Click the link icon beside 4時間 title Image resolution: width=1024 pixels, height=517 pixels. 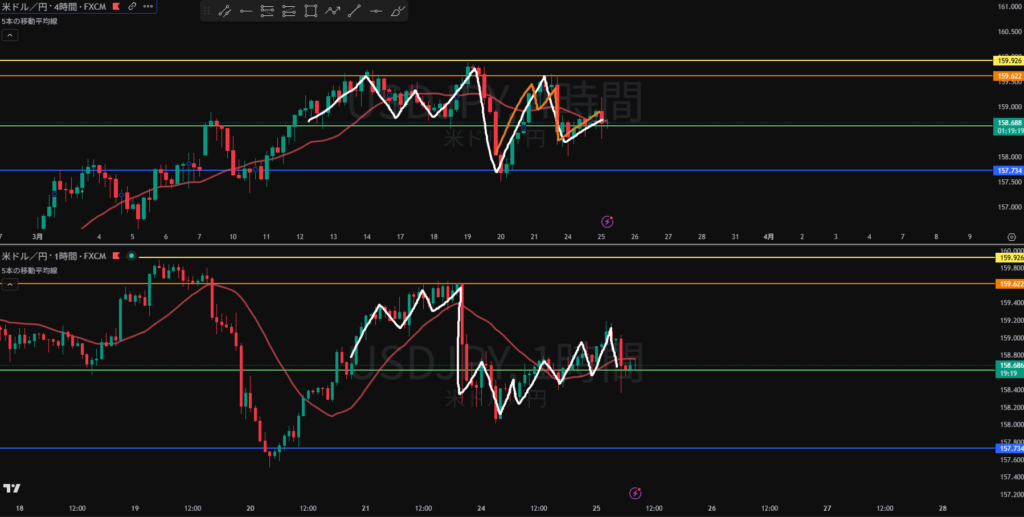132,7
